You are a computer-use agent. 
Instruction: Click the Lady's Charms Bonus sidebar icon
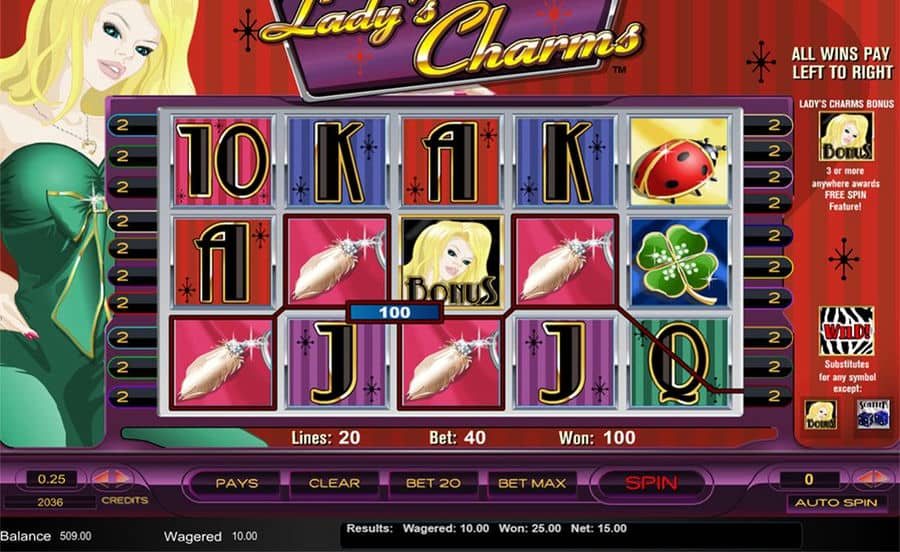pos(847,136)
